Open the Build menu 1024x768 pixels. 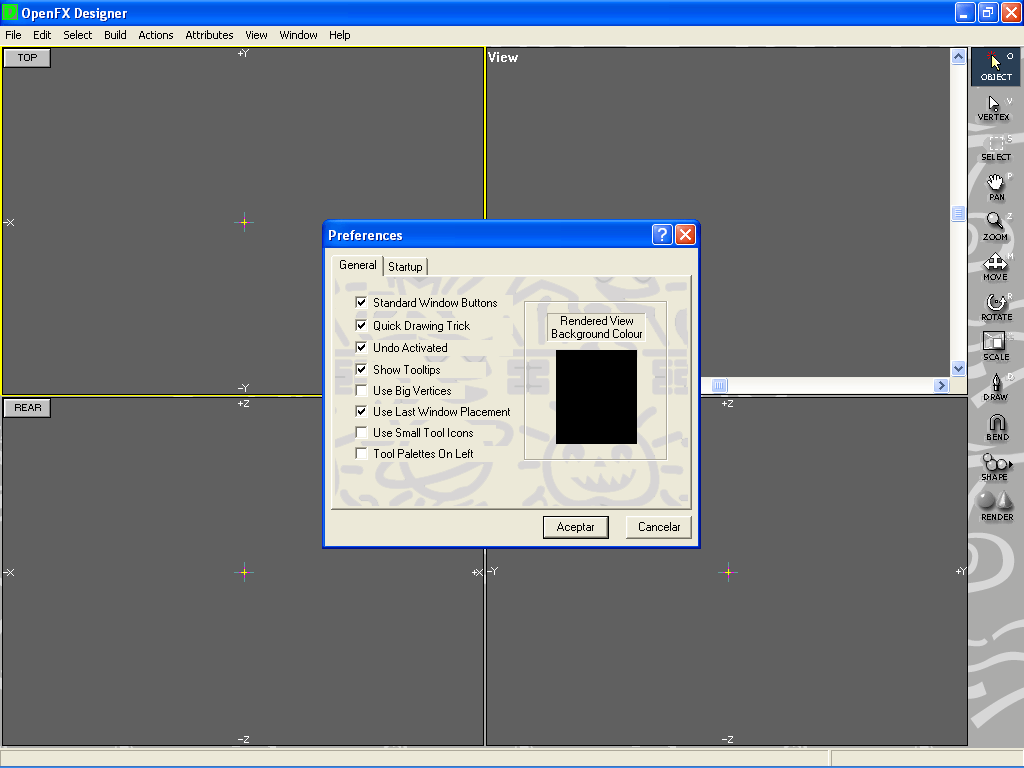pyautogui.click(x=115, y=35)
